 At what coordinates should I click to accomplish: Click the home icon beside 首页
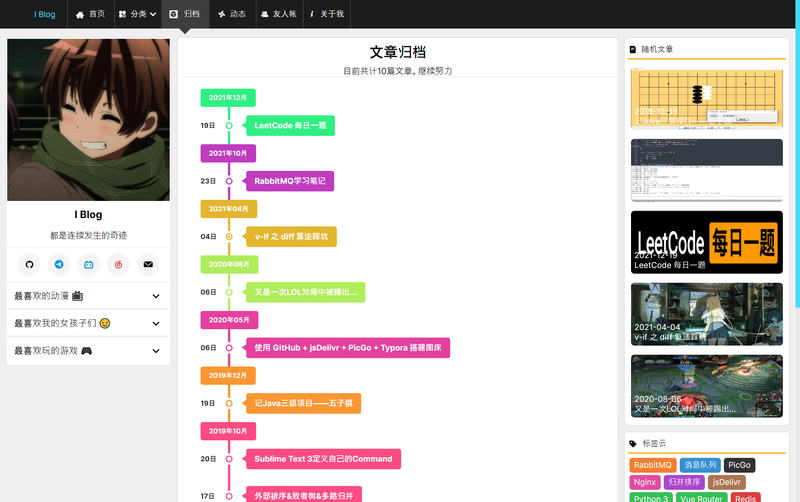tap(80, 14)
